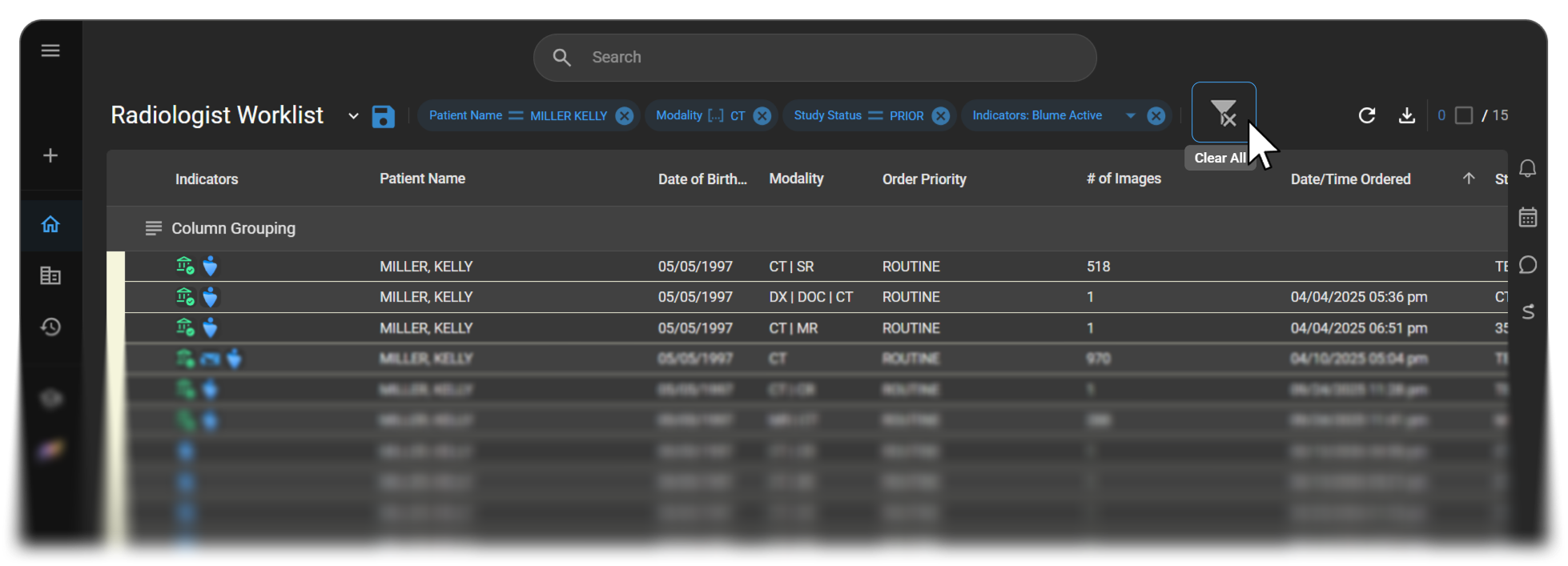This screenshot has height=566, width=1568.
Task: Open the Indicators Blume Active dropdown arrow
Action: click(1131, 116)
